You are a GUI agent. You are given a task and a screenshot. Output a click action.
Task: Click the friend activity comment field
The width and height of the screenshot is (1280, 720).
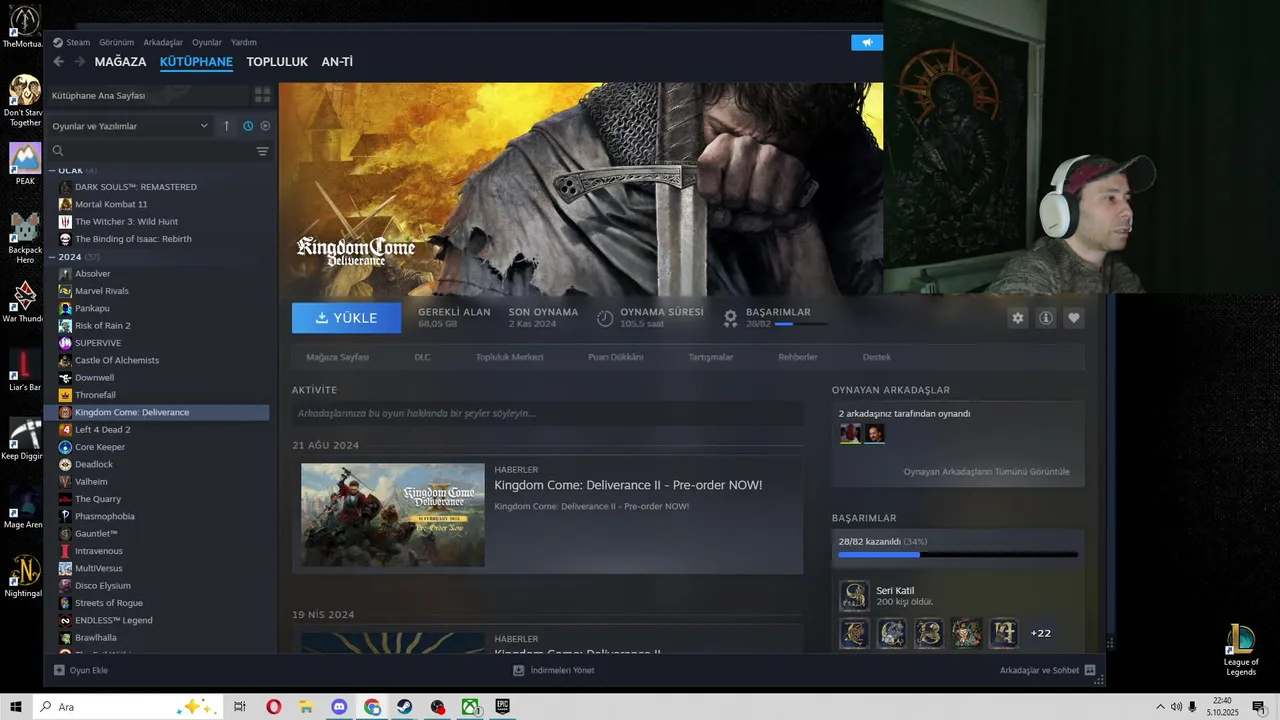pyautogui.click(x=547, y=413)
